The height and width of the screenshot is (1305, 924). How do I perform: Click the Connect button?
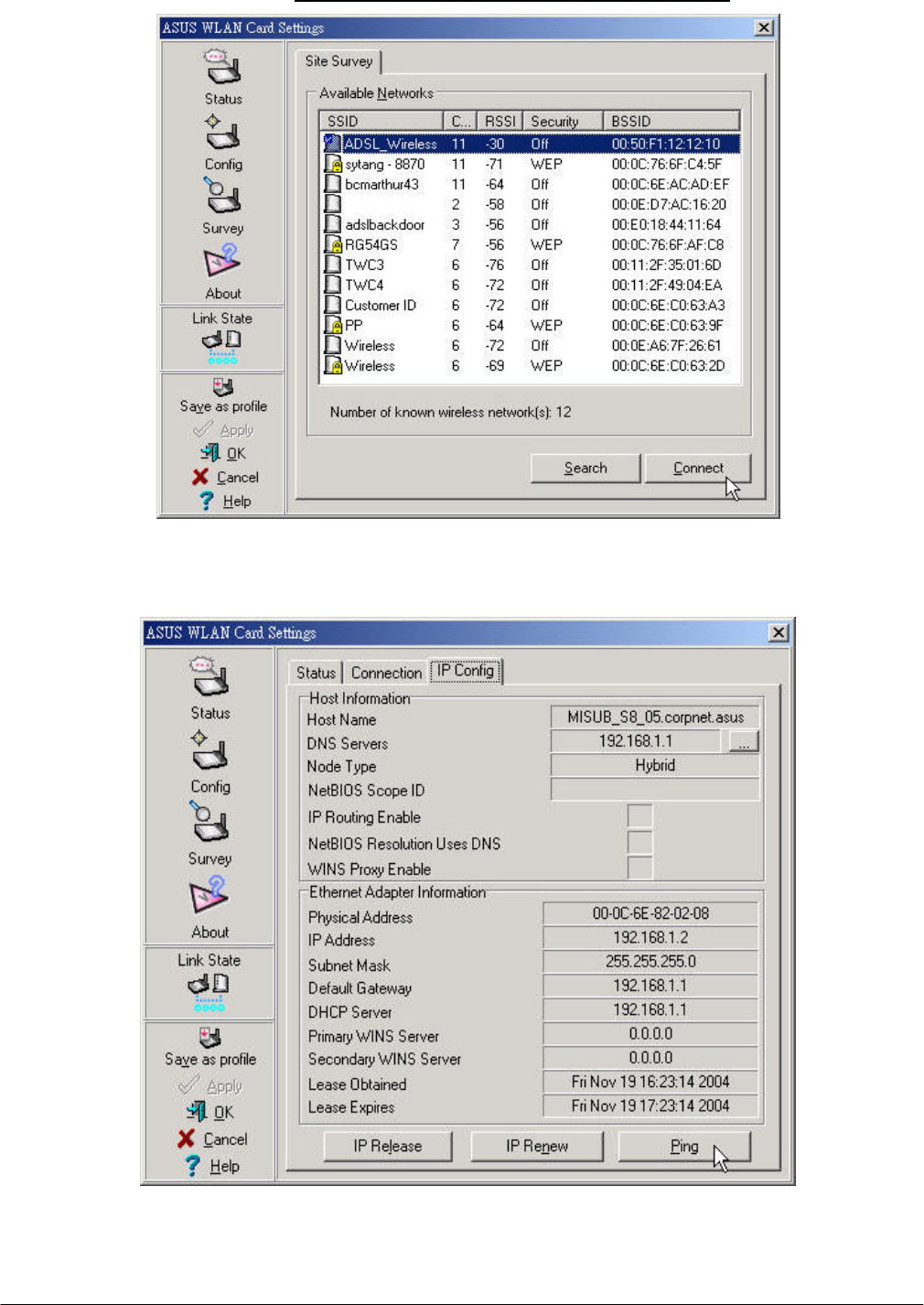pyautogui.click(x=698, y=468)
